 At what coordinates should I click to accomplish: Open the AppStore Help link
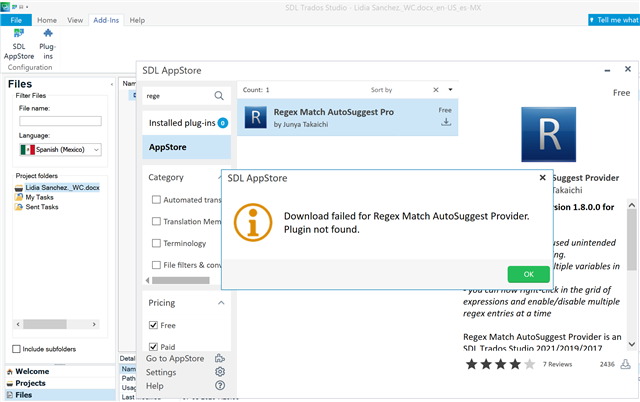(155, 386)
